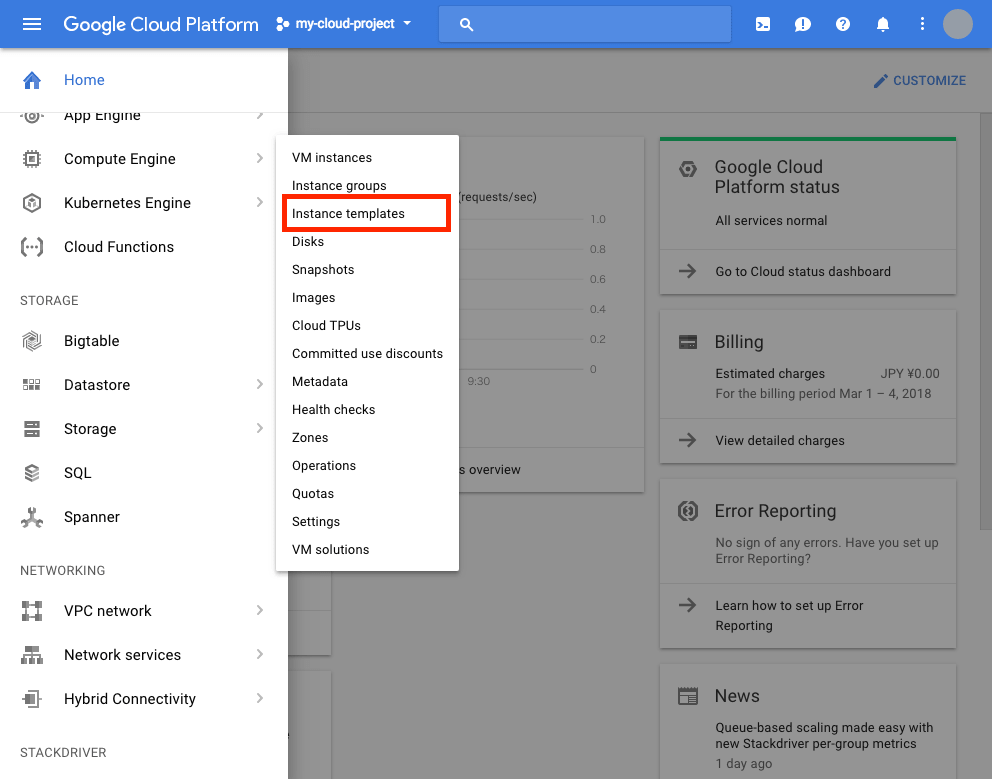The image size is (992, 779).
Task: Expand the Datastore submenu chevron
Action: click(259, 384)
